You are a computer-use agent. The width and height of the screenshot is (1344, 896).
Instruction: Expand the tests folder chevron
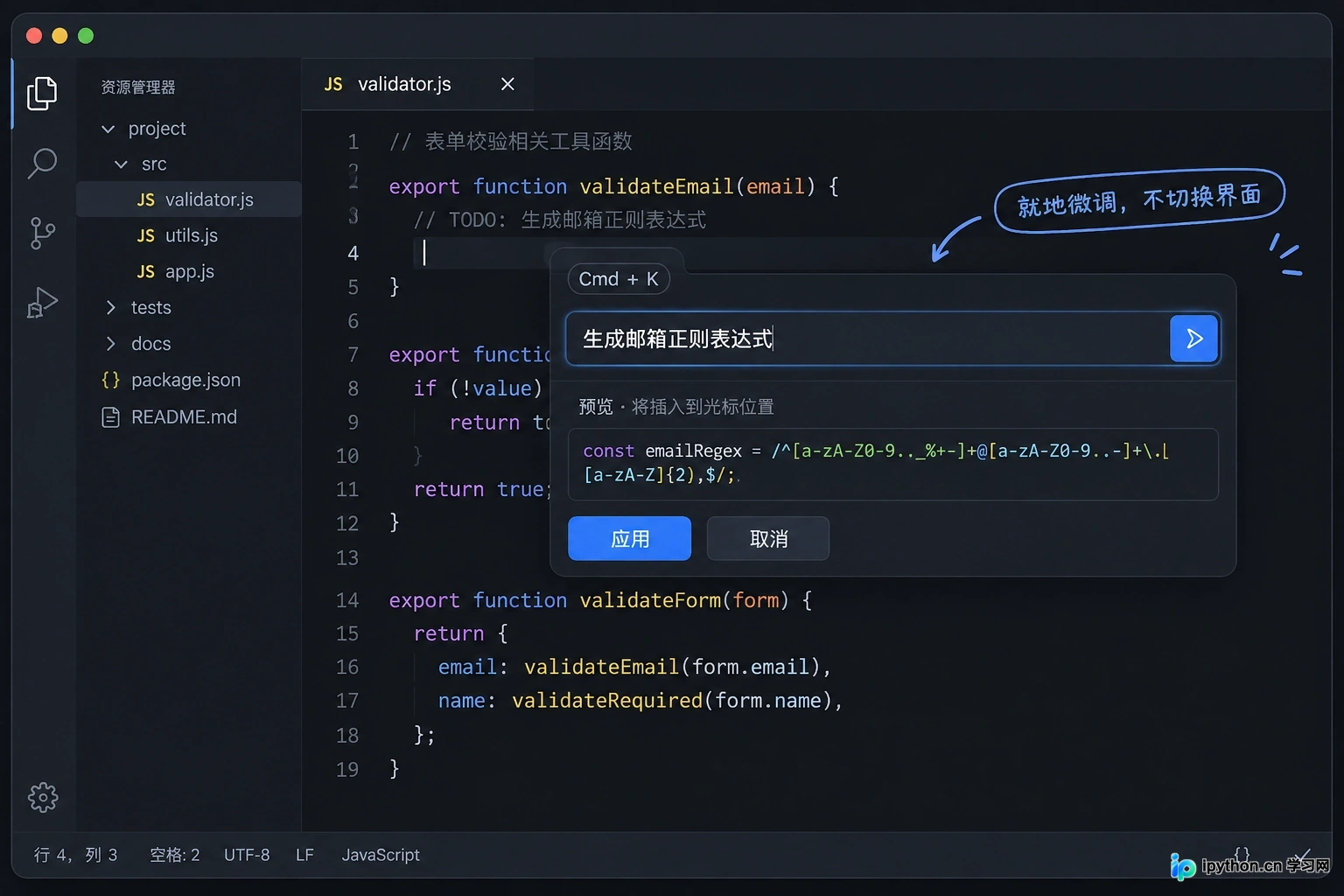(x=110, y=307)
